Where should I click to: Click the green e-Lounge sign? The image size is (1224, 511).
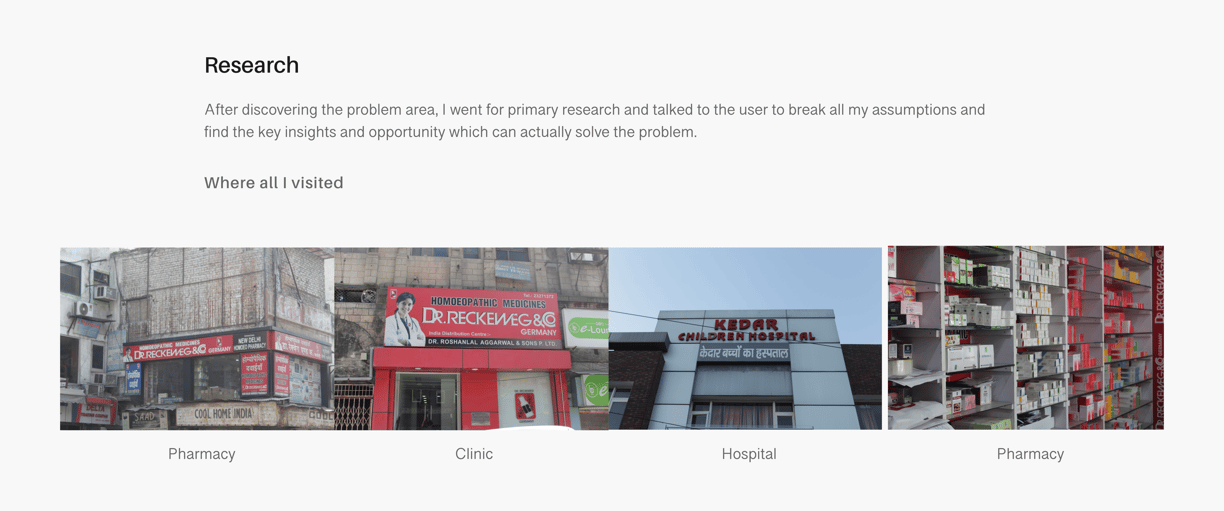pyautogui.click(x=588, y=328)
